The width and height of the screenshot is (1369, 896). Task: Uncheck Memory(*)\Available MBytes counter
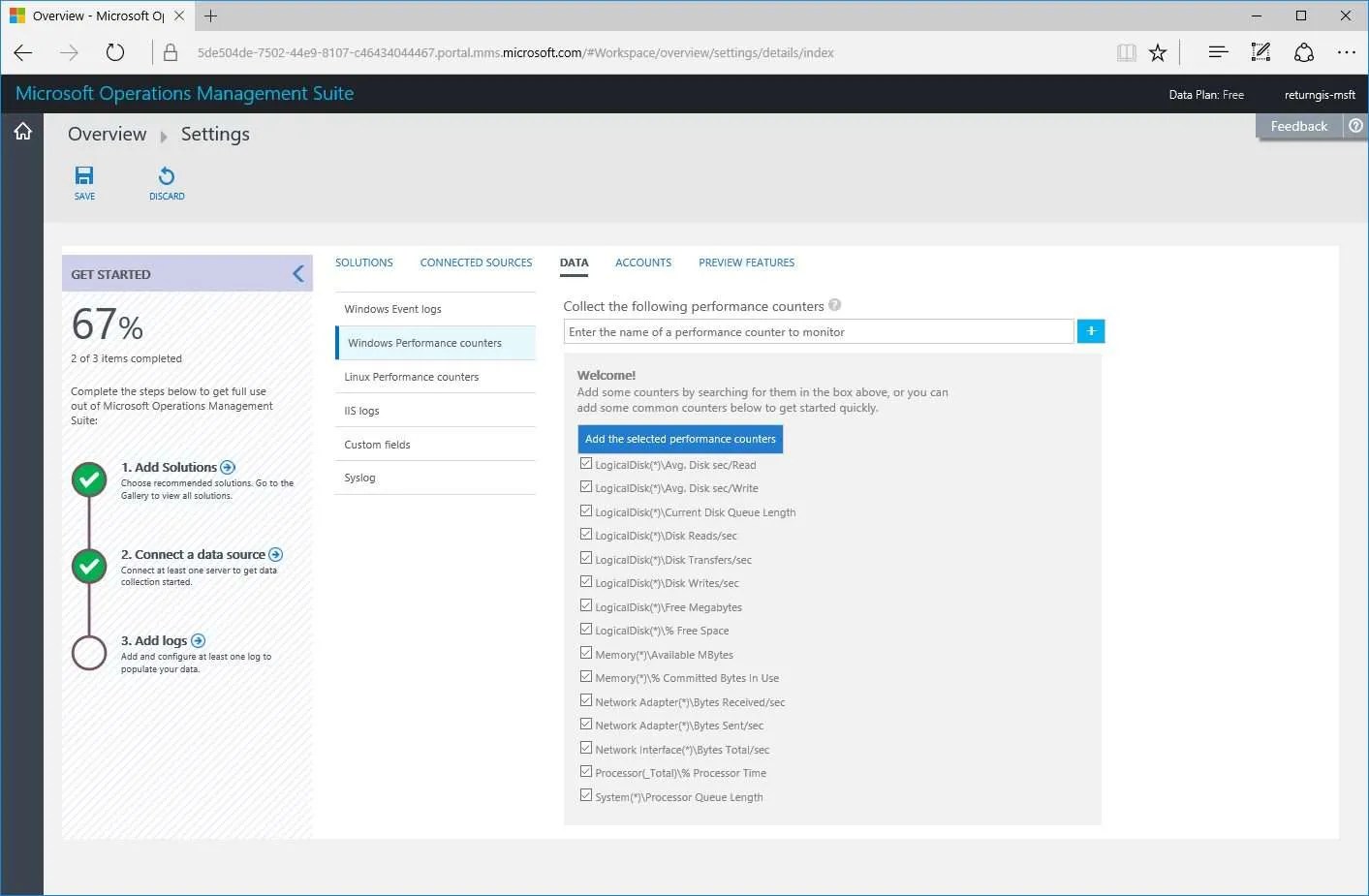pos(586,653)
